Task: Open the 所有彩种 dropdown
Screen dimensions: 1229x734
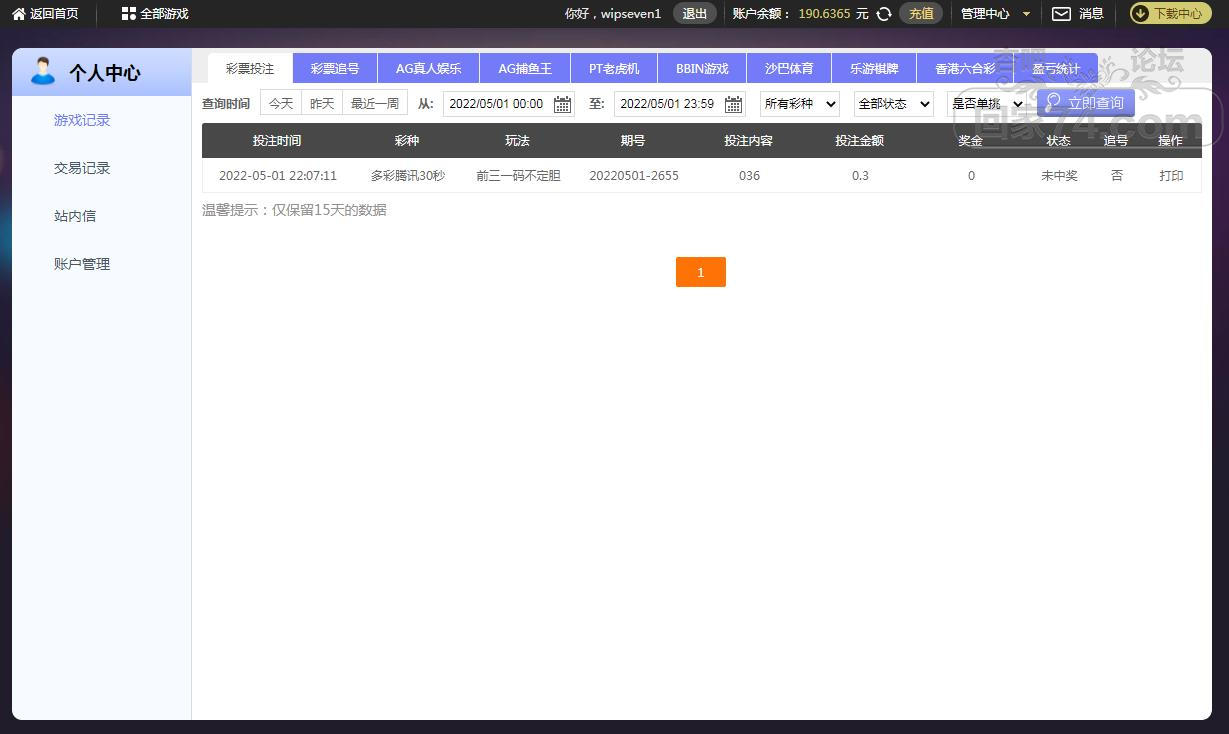Action: pyautogui.click(x=800, y=104)
